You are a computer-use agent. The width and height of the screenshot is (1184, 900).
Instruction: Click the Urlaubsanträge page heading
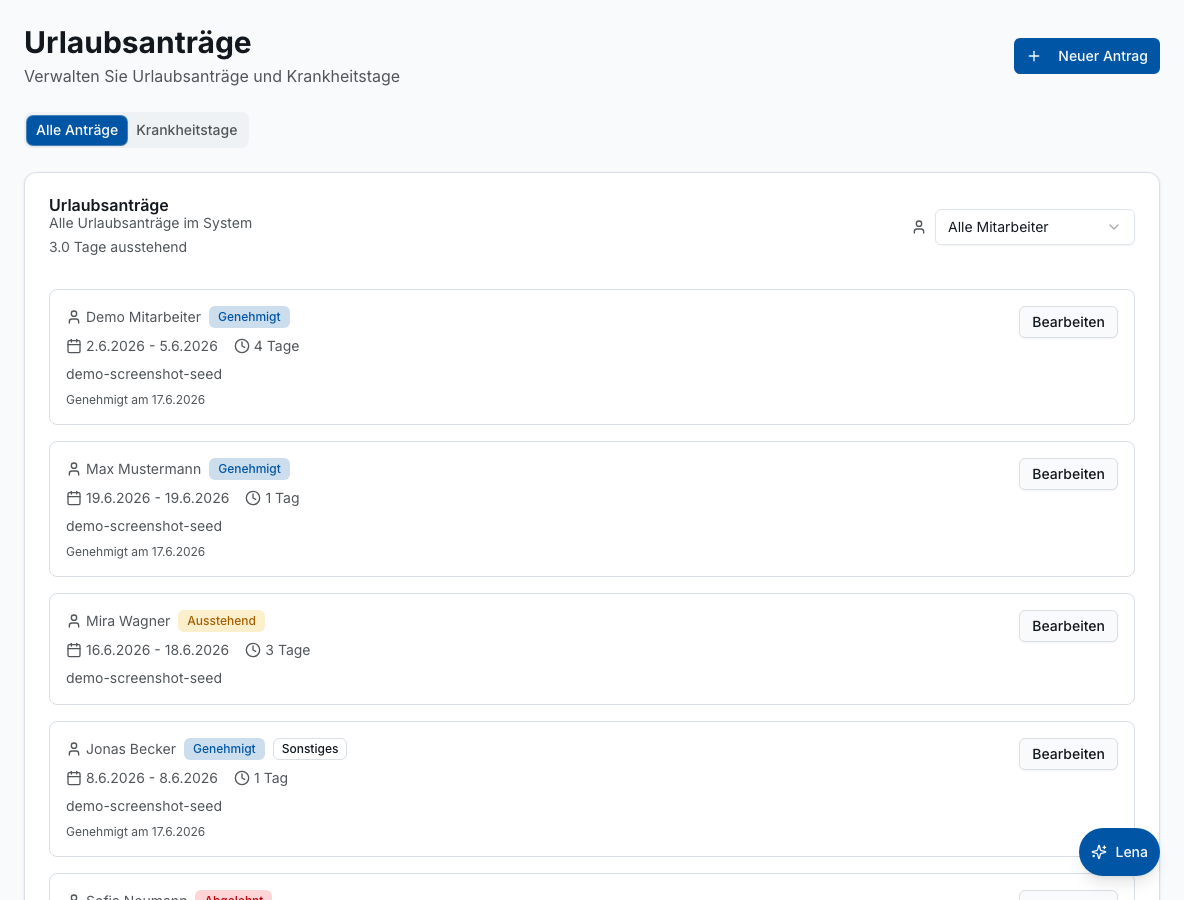click(x=137, y=43)
